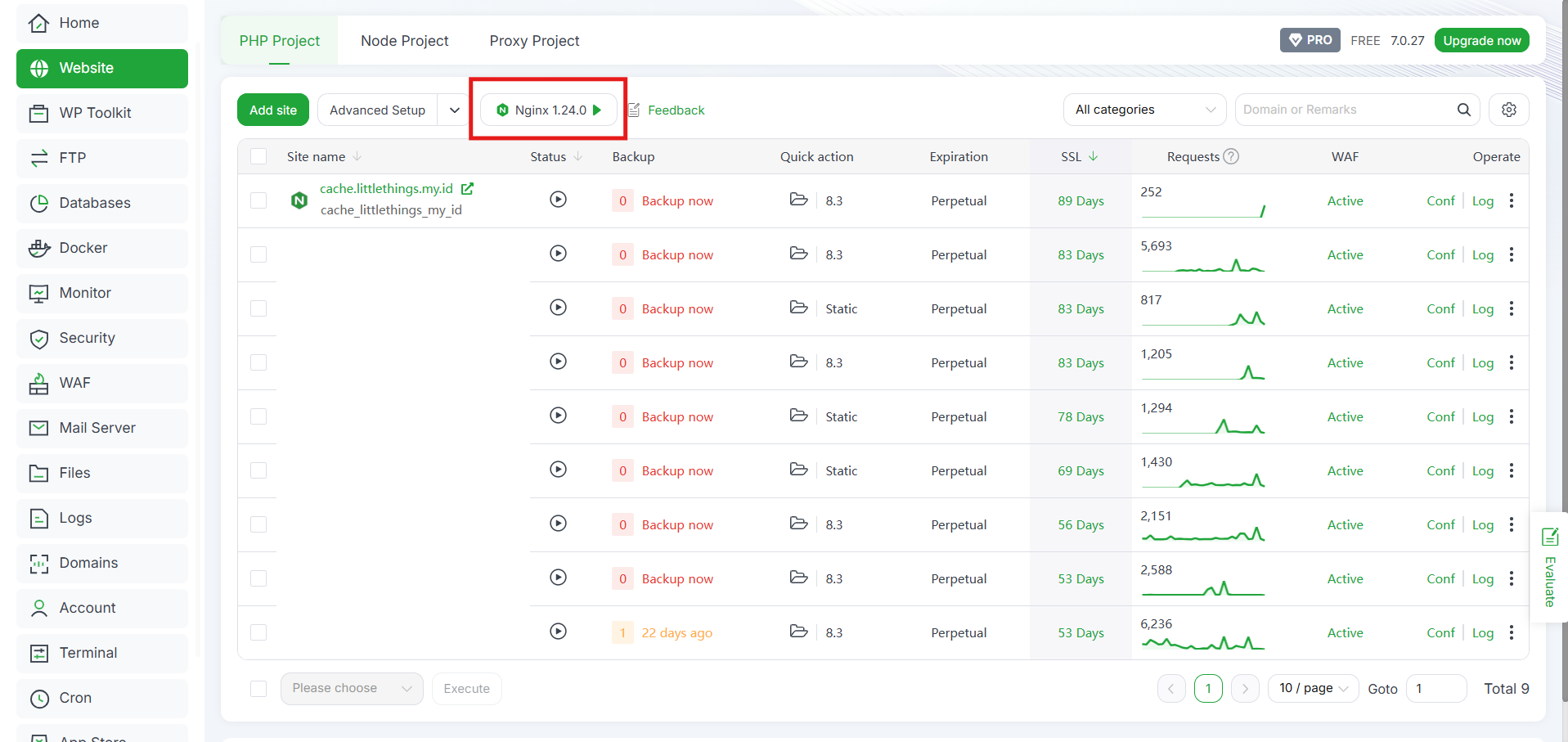Click the Logs sidebar icon

pos(38,518)
